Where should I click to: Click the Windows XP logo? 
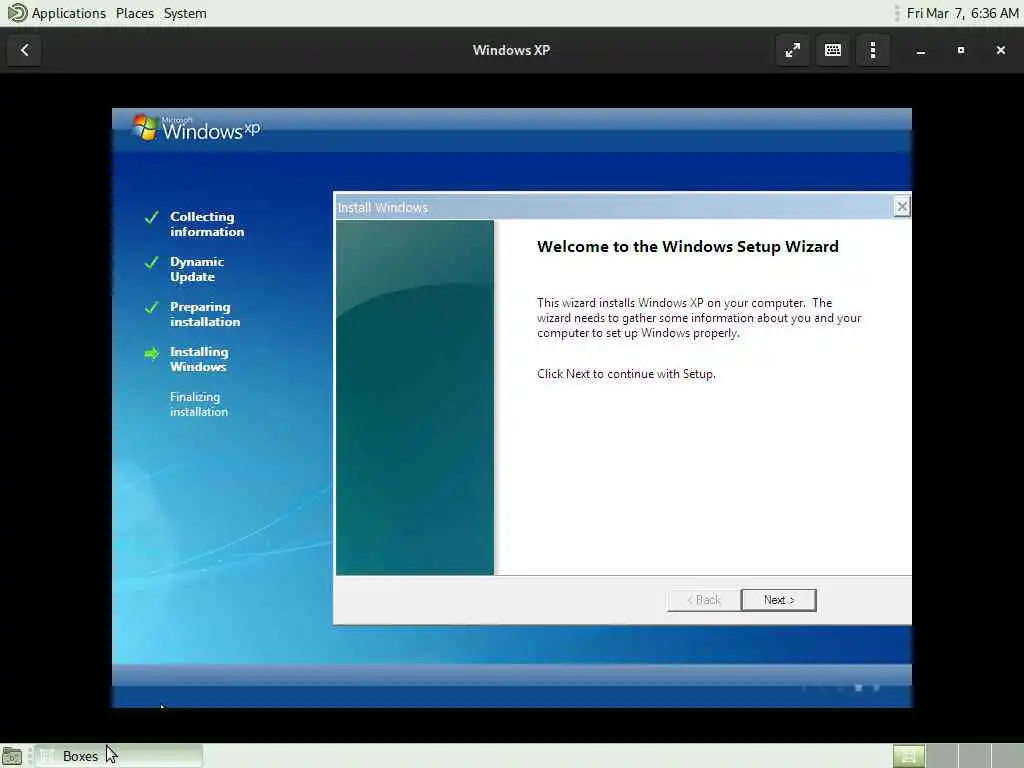point(196,128)
